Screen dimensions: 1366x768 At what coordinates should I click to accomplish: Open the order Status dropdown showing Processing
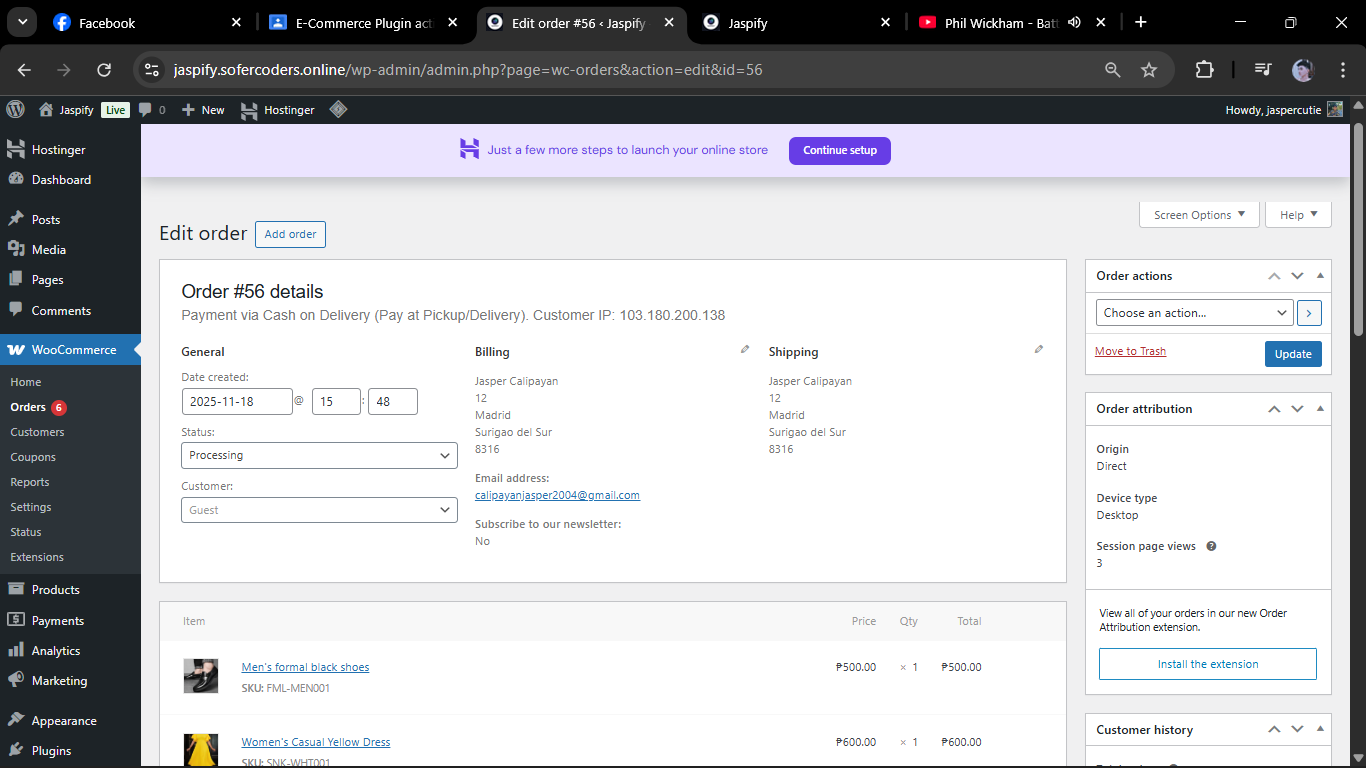[319, 455]
